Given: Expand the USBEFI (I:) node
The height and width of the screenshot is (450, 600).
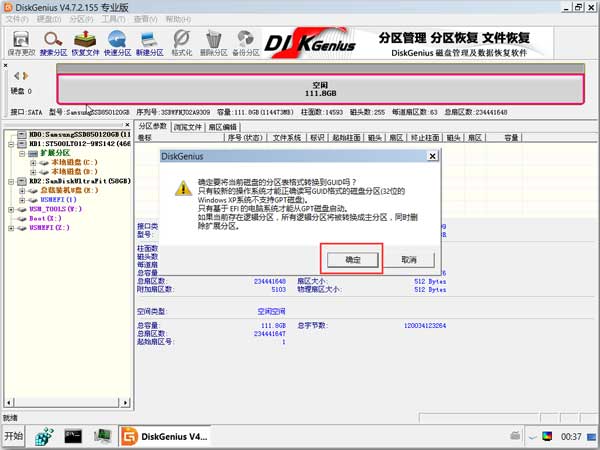Looking at the screenshot, I should [x=22, y=200].
